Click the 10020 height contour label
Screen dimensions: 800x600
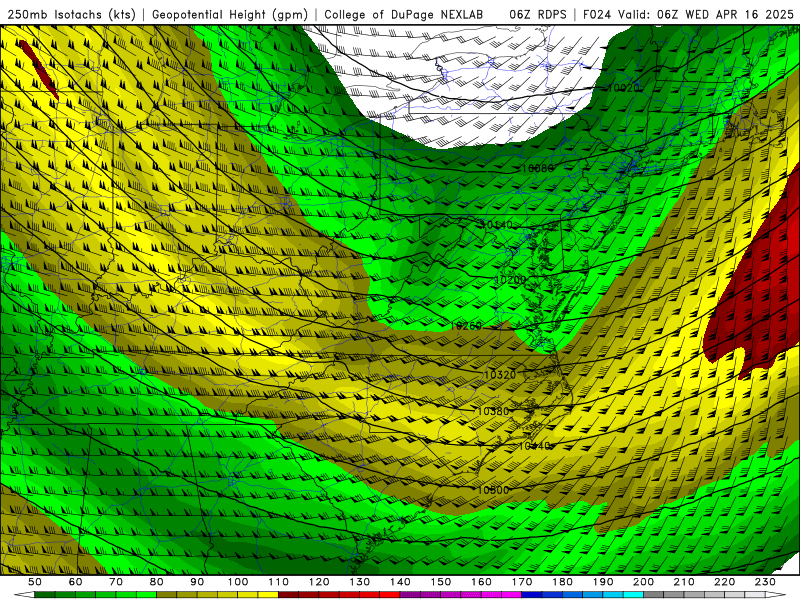[623, 88]
